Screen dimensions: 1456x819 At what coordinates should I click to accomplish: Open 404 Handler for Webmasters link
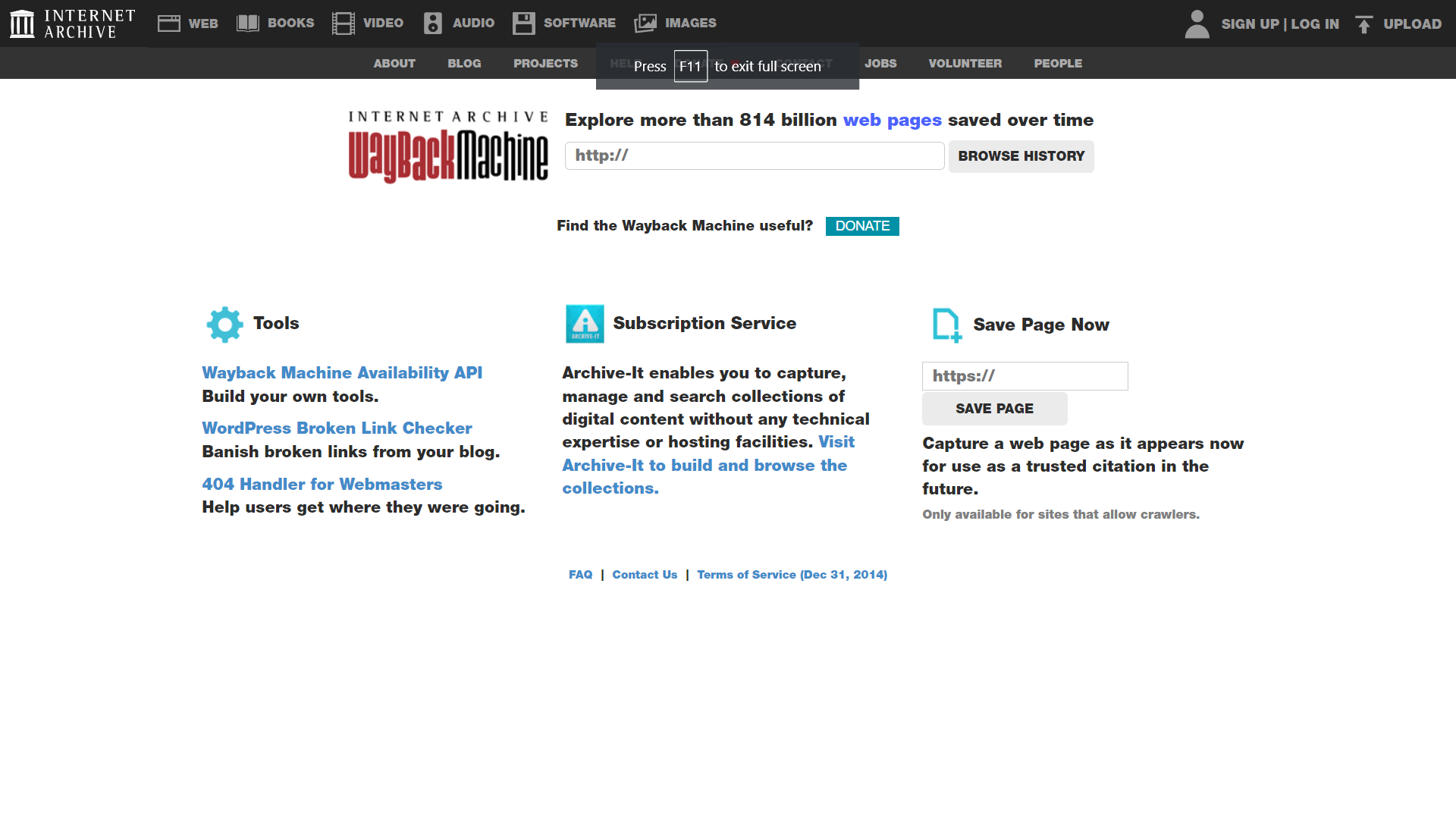point(322,485)
